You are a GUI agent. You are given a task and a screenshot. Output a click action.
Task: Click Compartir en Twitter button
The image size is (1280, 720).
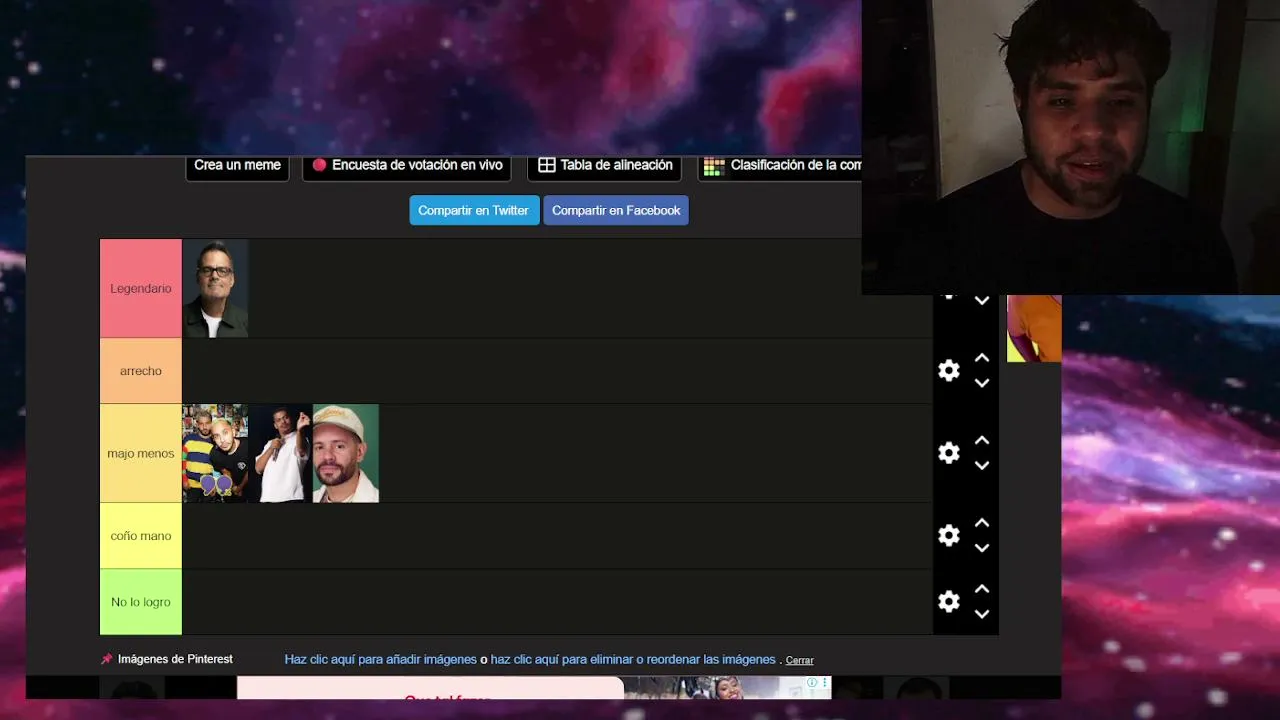(x=473, y=210)
